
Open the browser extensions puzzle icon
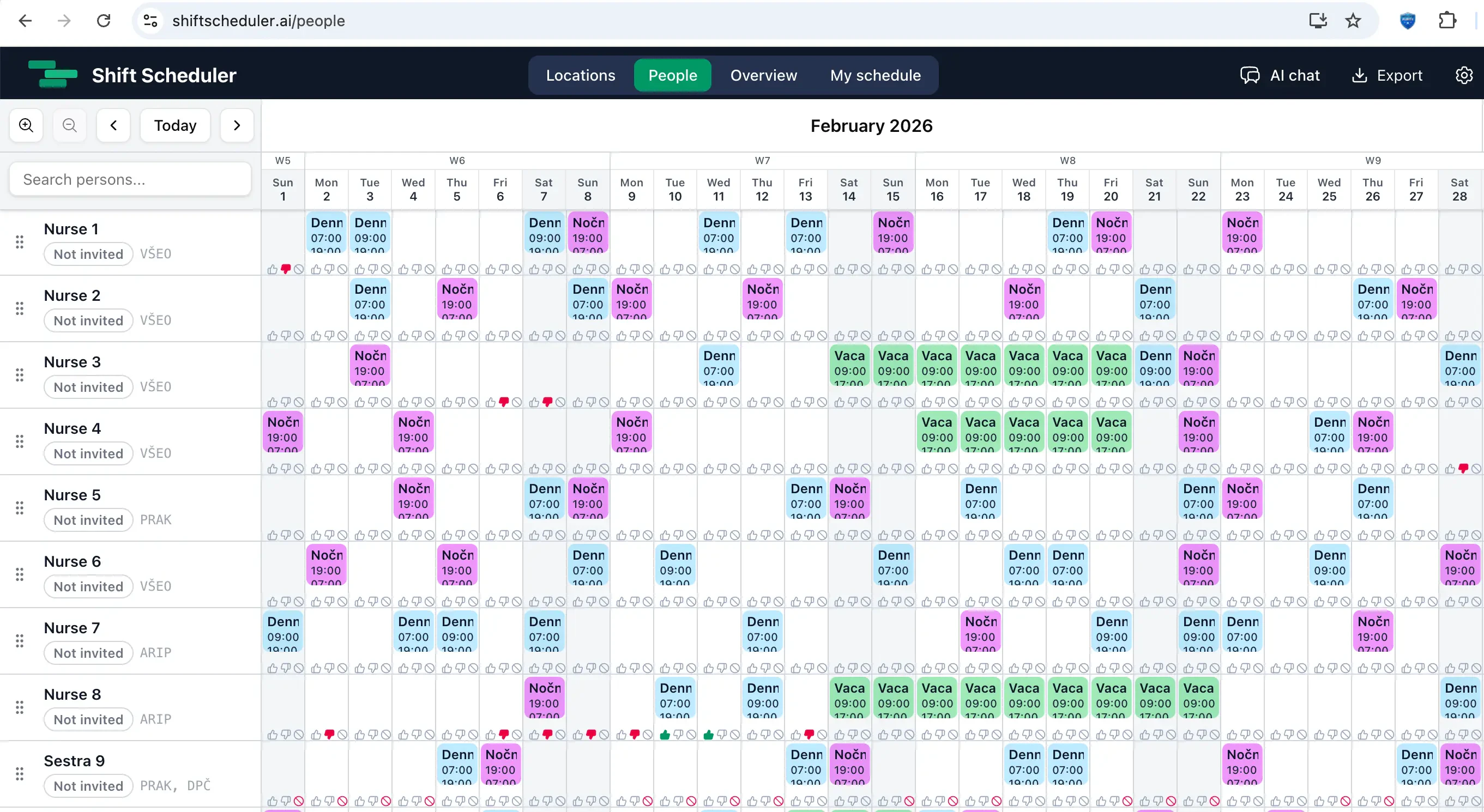click(1447, 21)
